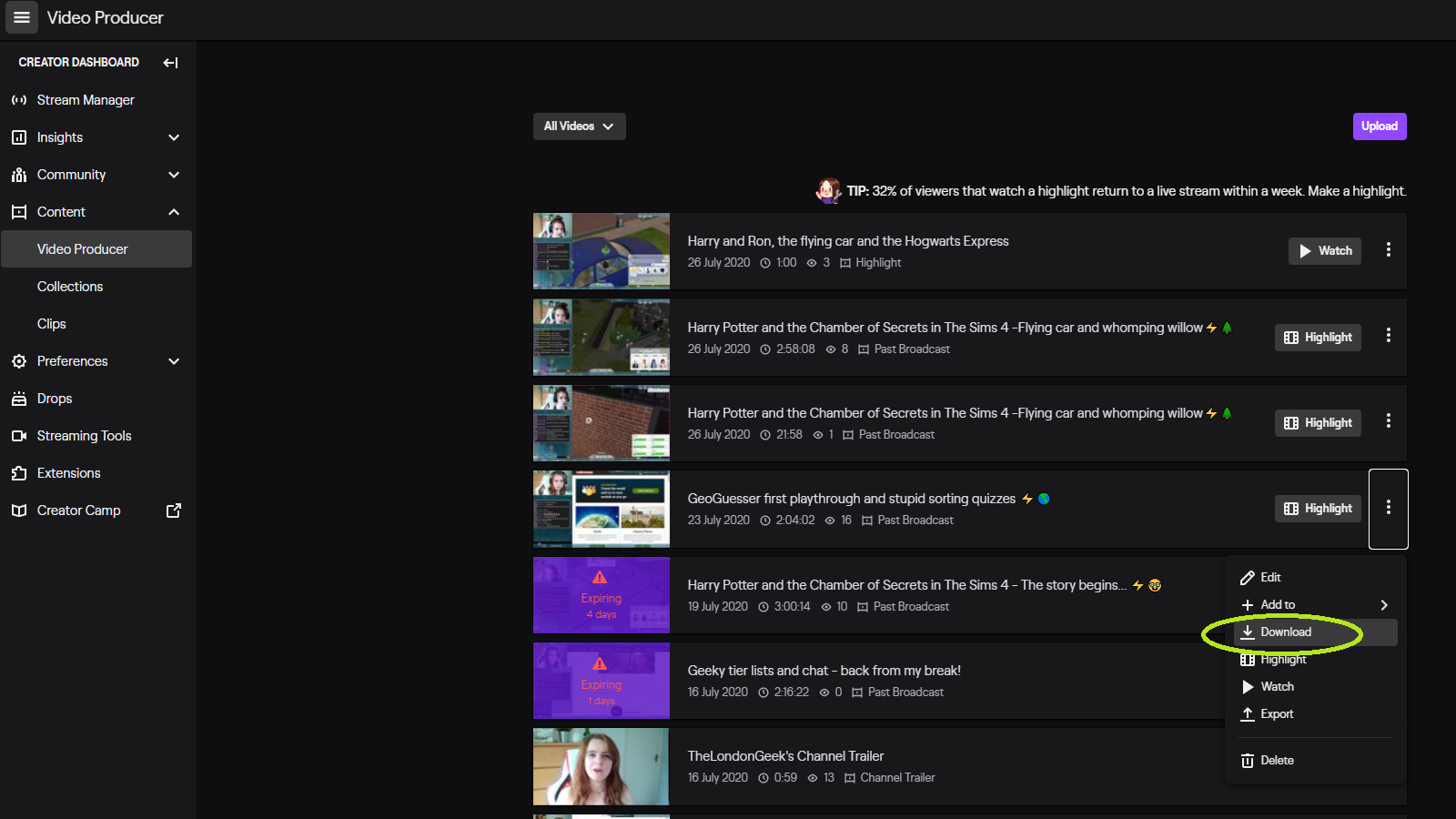1456x819 pixels.
Task: Open Extensions in the sidebar
Action: point(68,473)
